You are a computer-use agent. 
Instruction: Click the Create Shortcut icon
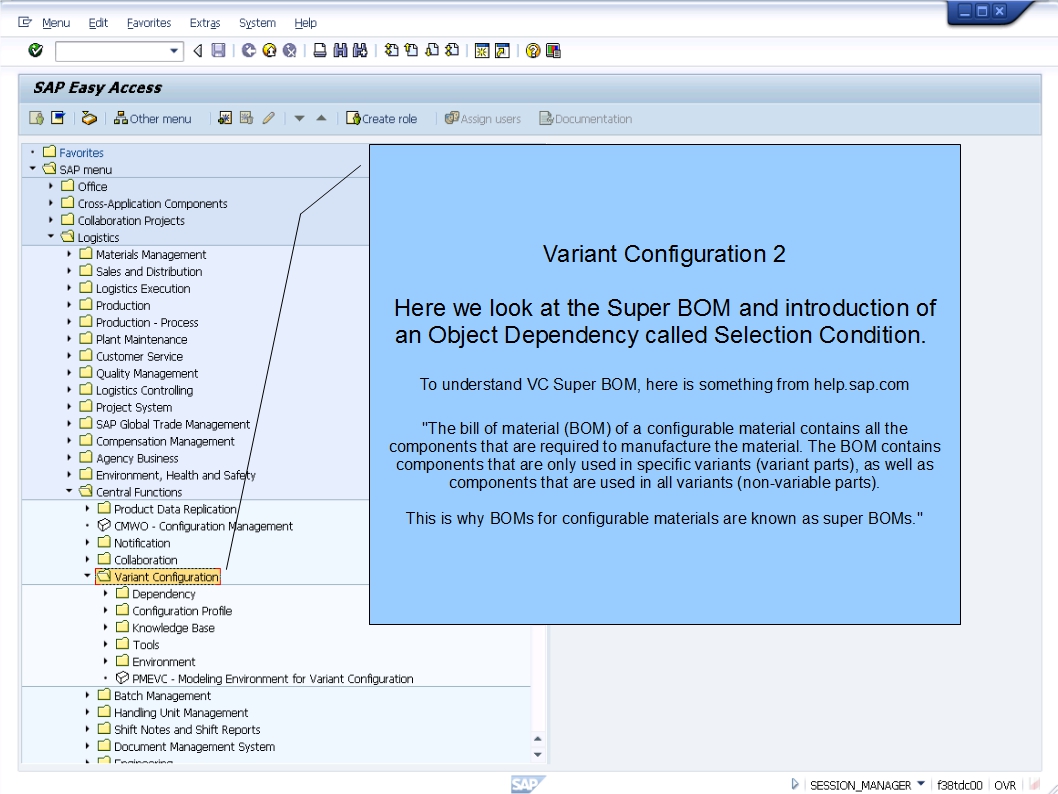click(x=502, y=51)
